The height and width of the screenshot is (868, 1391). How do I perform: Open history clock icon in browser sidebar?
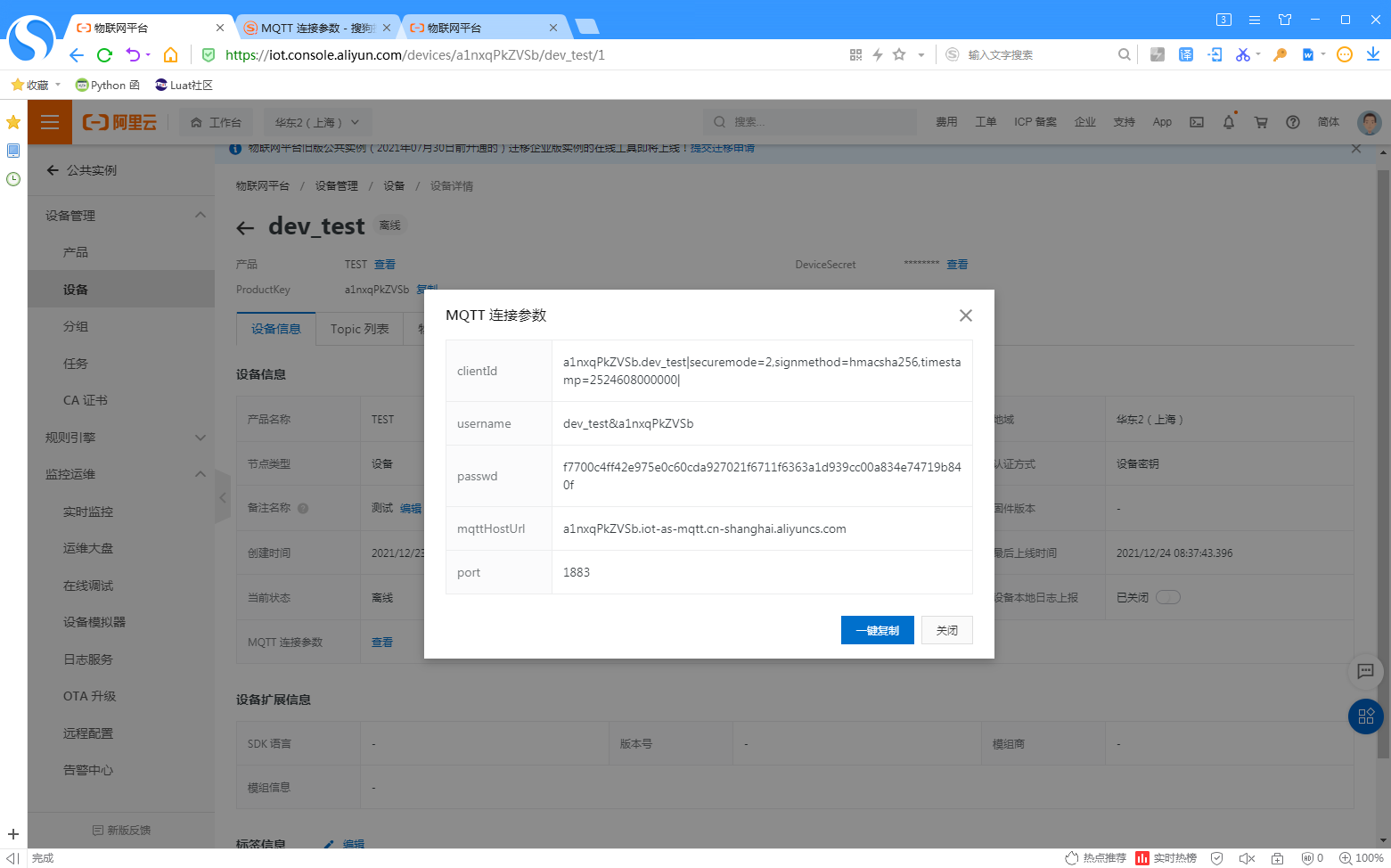tap(13, 179)
